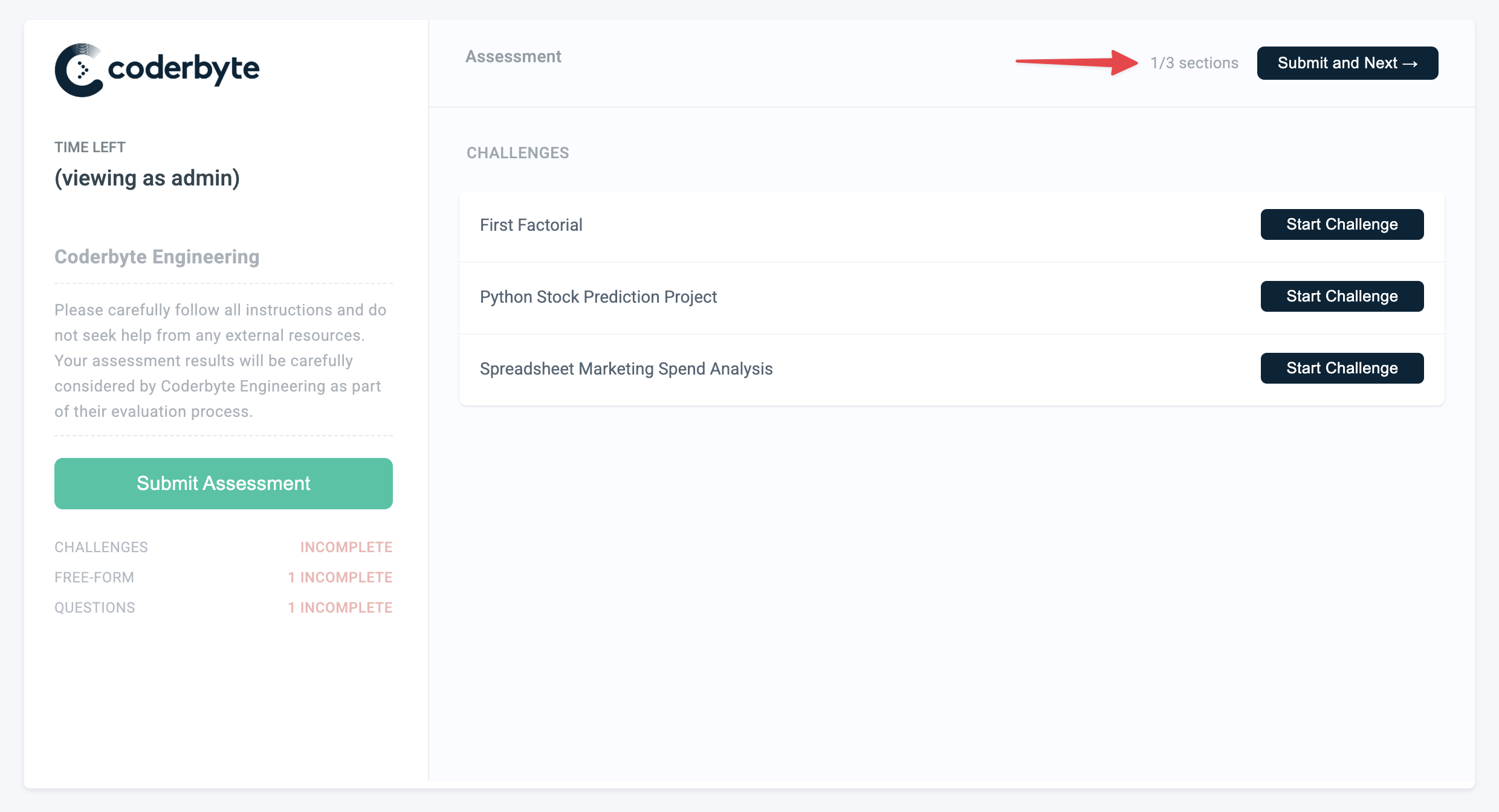Start the First Factorial challenge
This screenshot has height=812, width=1499.
point(1342,225)
